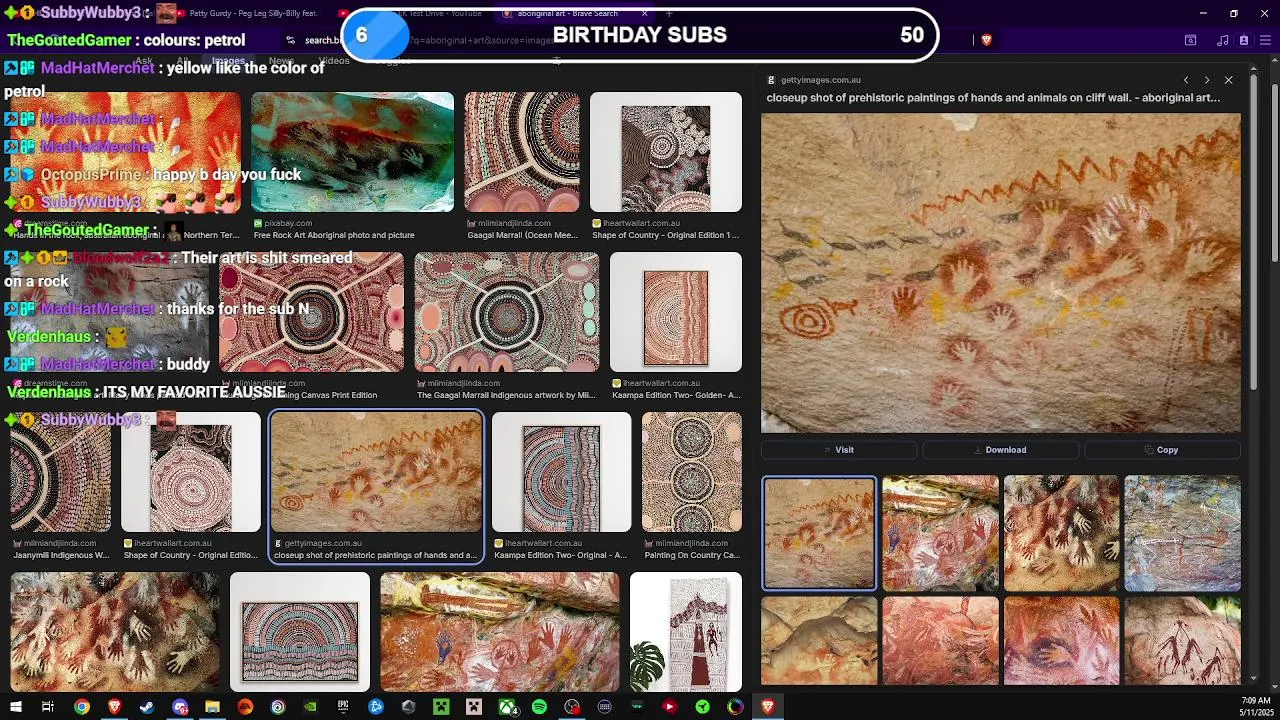Screen dimensions: 1280x720
Task: Open the red play-button taskbar app
Action: [x=670, y=707]
